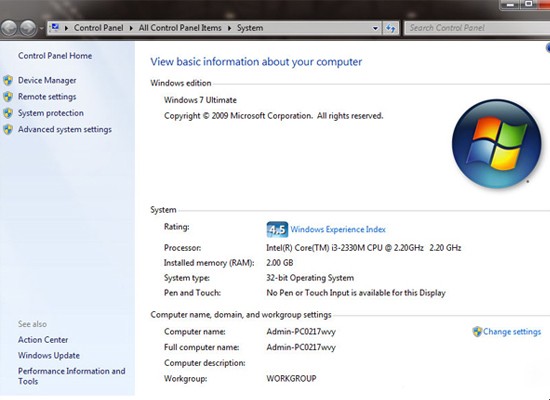Expand arrow after All Control Panel Items
Image resolution: width=550 pixels, height=400 pixels.
[x=229, y=28]
